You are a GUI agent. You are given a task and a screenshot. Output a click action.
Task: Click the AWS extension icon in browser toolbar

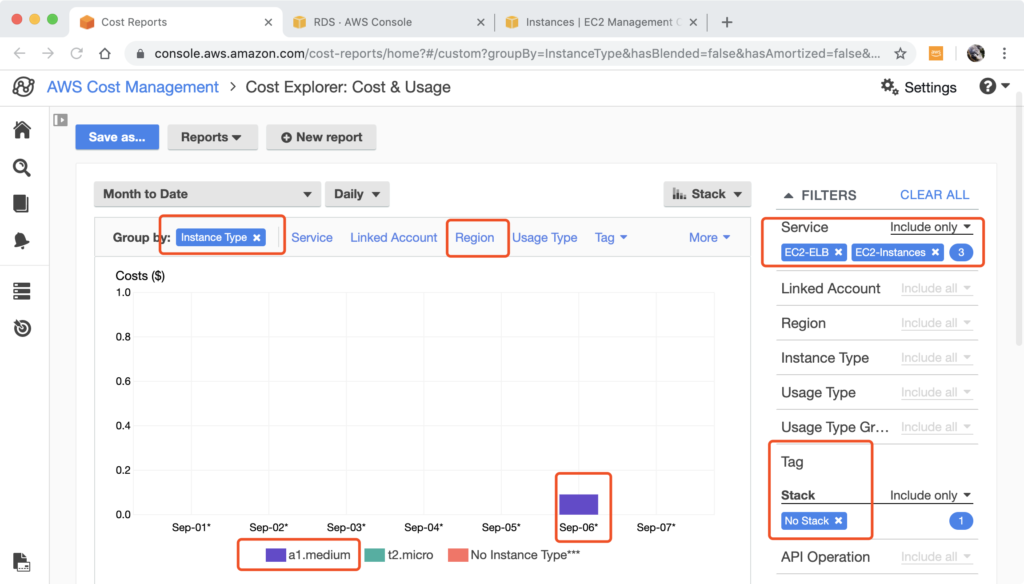point(936,54)
